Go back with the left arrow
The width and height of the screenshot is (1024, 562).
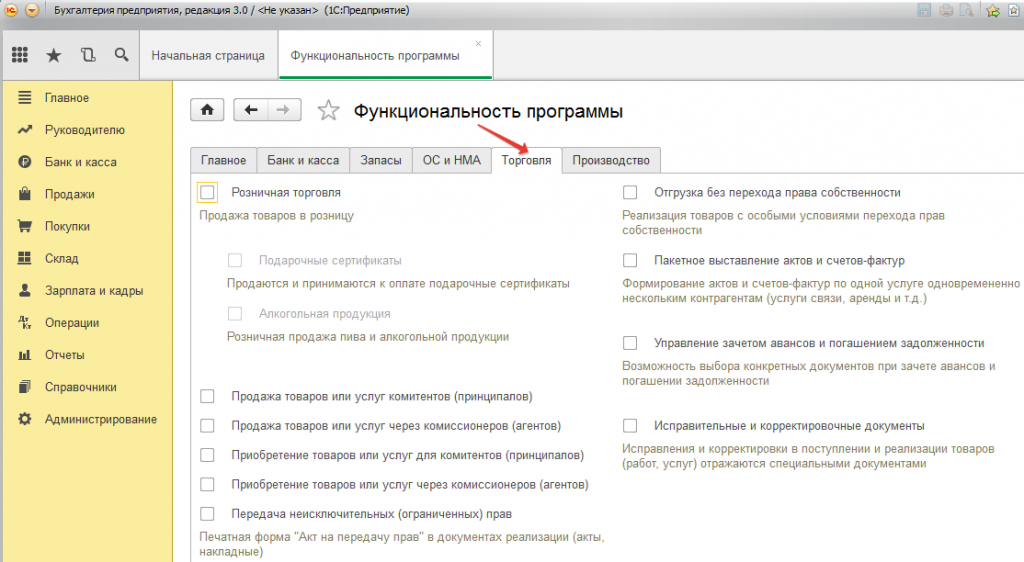(x=251, y=111)
